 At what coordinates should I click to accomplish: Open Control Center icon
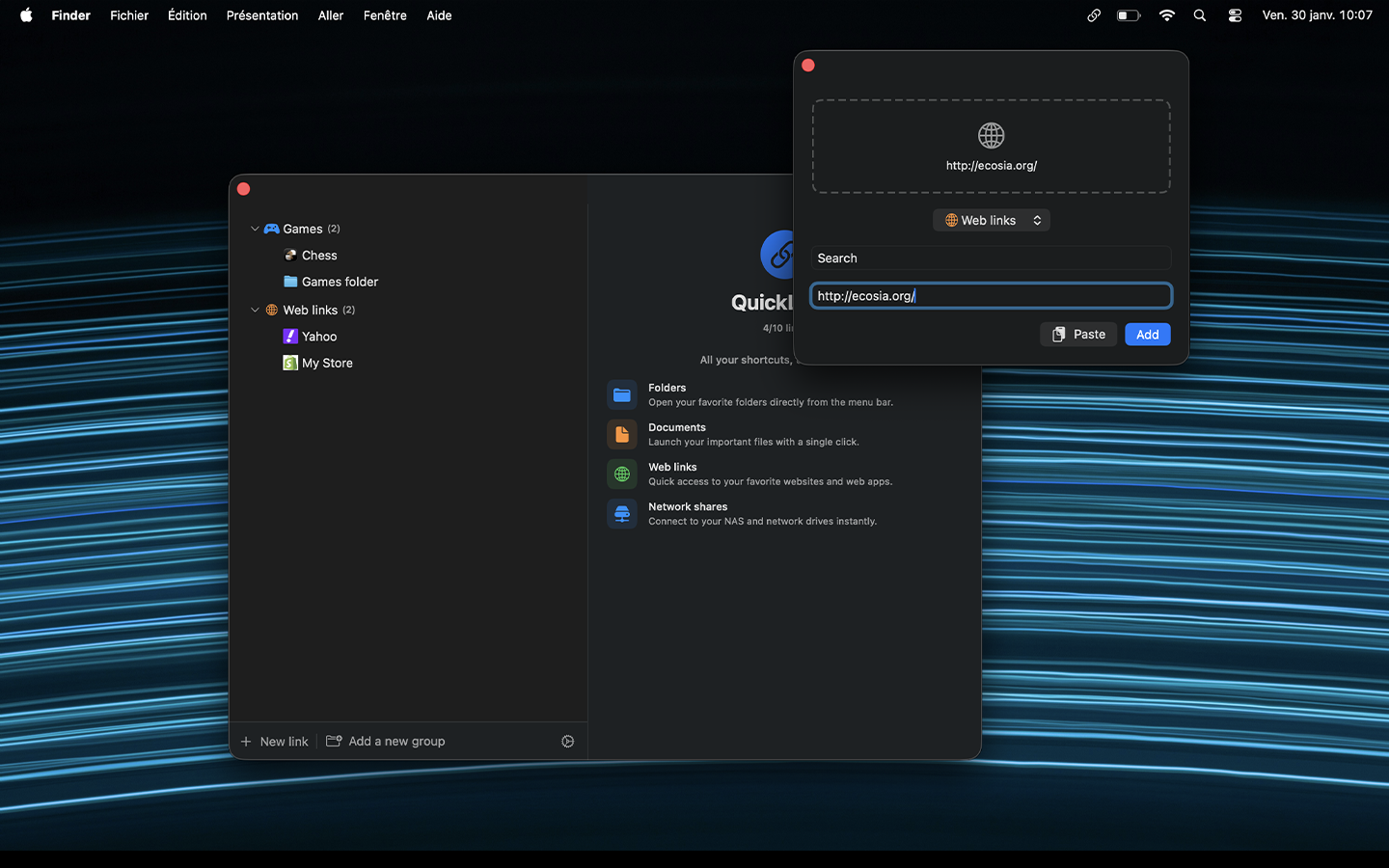pyautogui.click(x=1235, y=15)
